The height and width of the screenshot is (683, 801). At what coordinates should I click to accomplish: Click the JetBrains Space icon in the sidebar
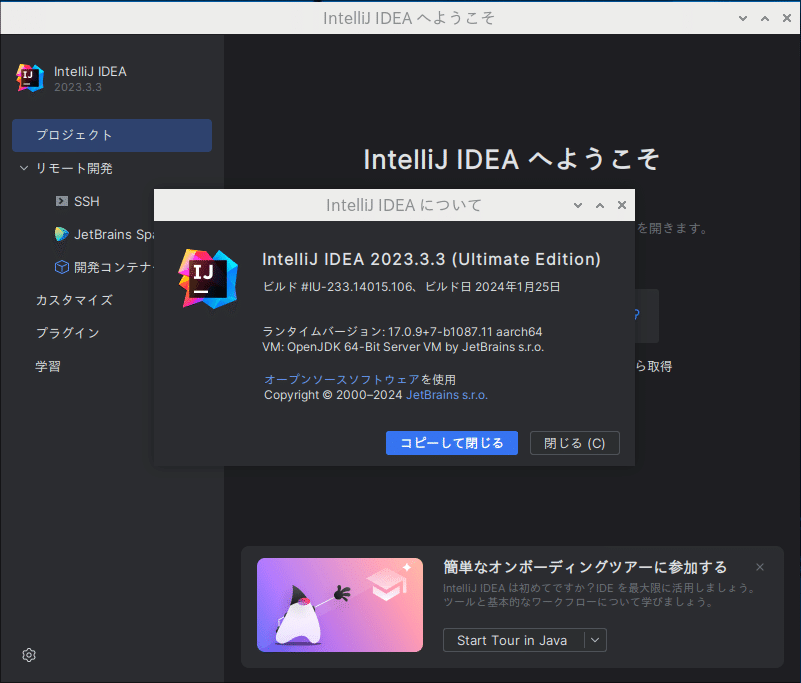pos(62,234)
